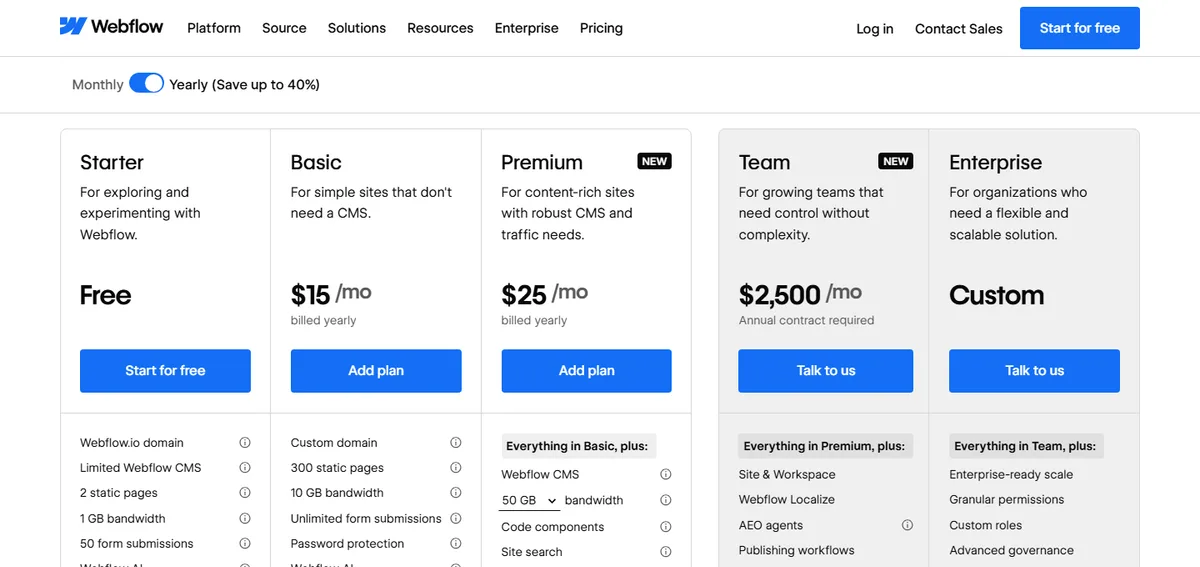Click 'Everything in Team, plus:' label
The image size is (1200, 567).
tap(1025, 446)
